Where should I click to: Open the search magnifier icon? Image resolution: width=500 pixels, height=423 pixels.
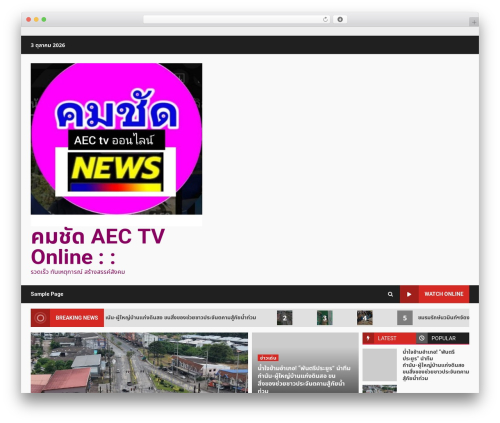(x=390, y=294)
